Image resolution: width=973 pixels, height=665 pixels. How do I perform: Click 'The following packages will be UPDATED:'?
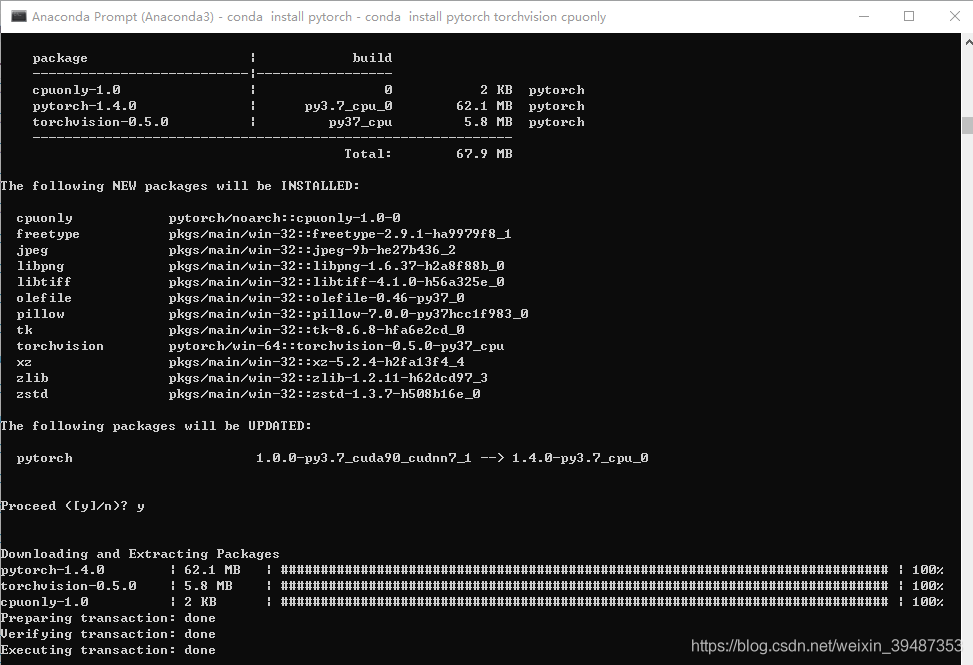click(156, 426)
